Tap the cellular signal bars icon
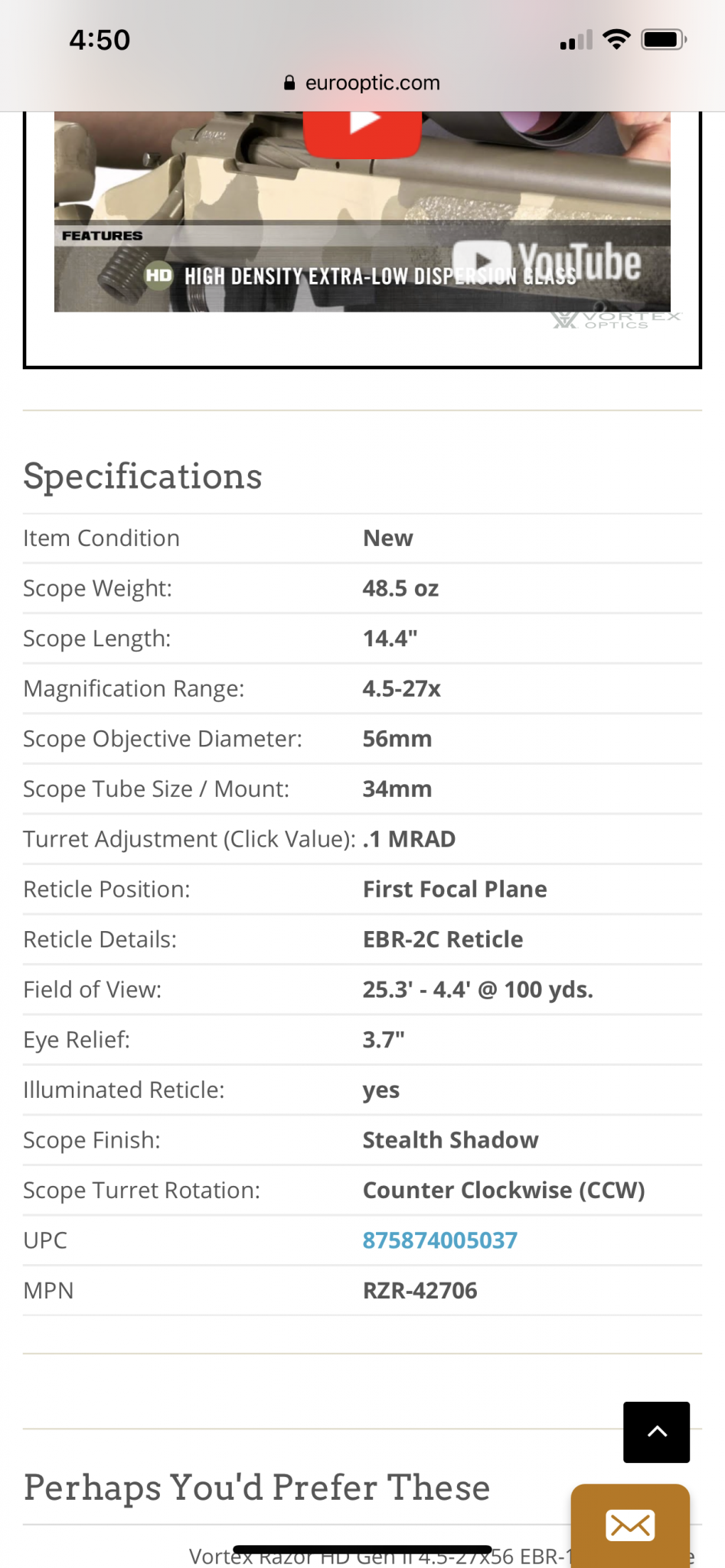The image size is (725, 1568). pyautogui.click(x=576, y=40)
